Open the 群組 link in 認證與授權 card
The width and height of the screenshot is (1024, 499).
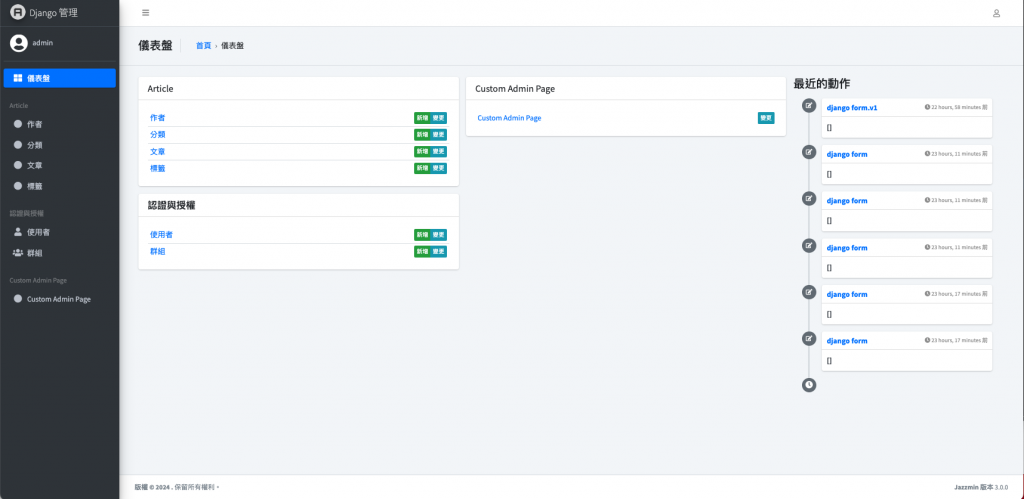pyautogui.click(x=157, y=251)
